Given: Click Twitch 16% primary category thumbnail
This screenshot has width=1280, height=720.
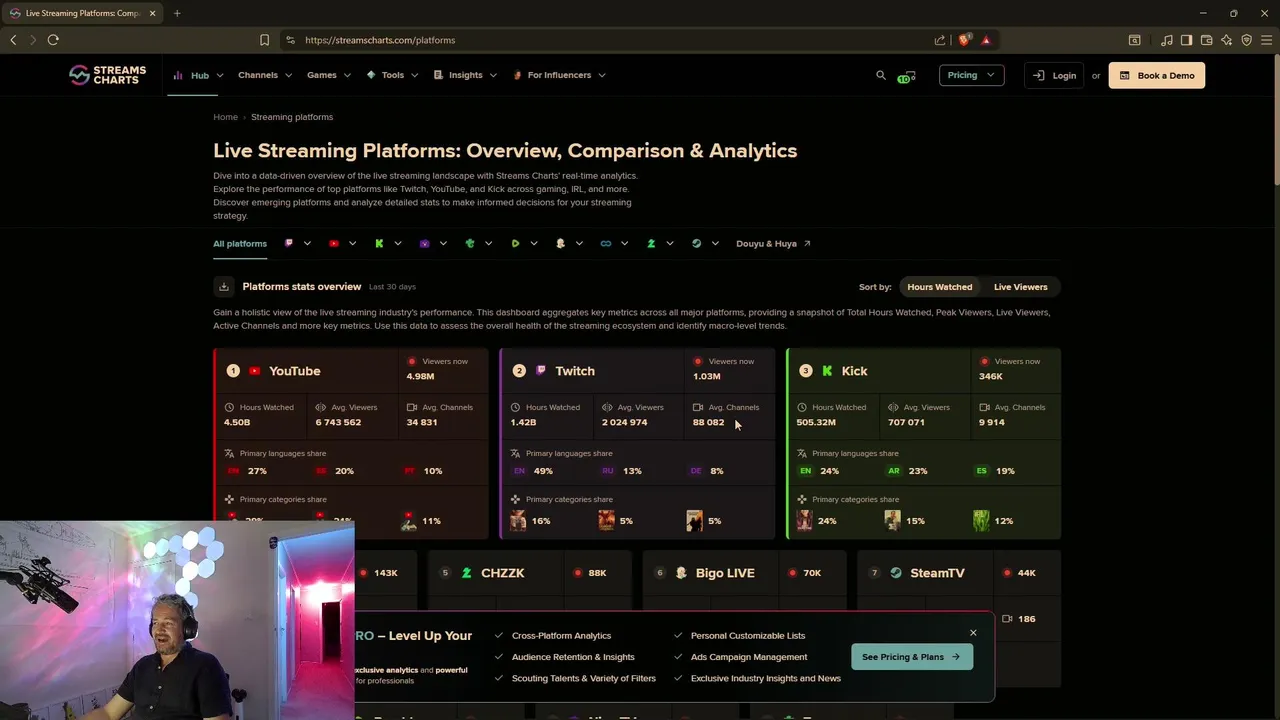Looking at the screenshot, I should 518,520.
